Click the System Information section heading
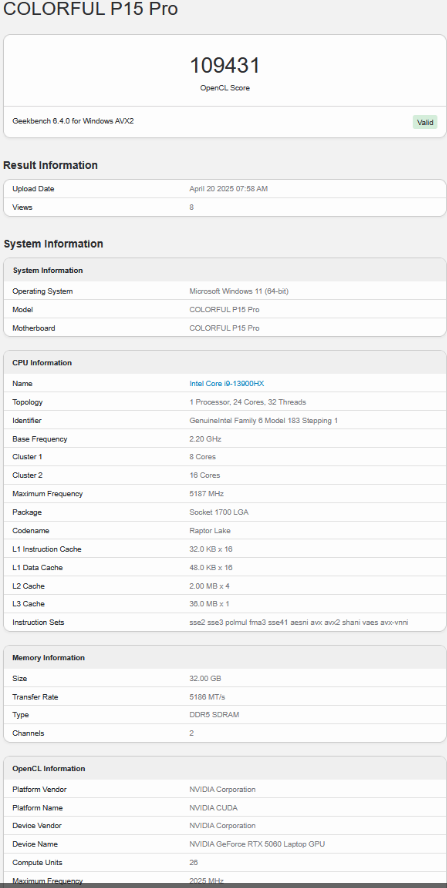 click(x=53, y=244)
